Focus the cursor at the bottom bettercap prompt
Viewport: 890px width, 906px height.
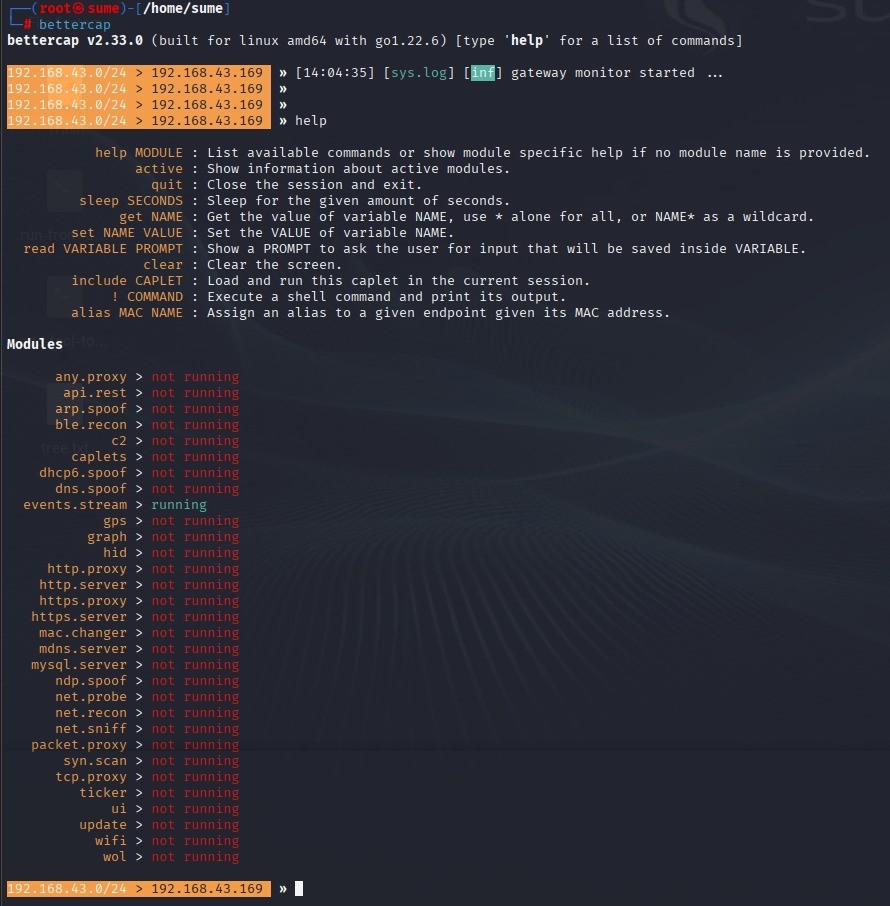click(299, 889)
